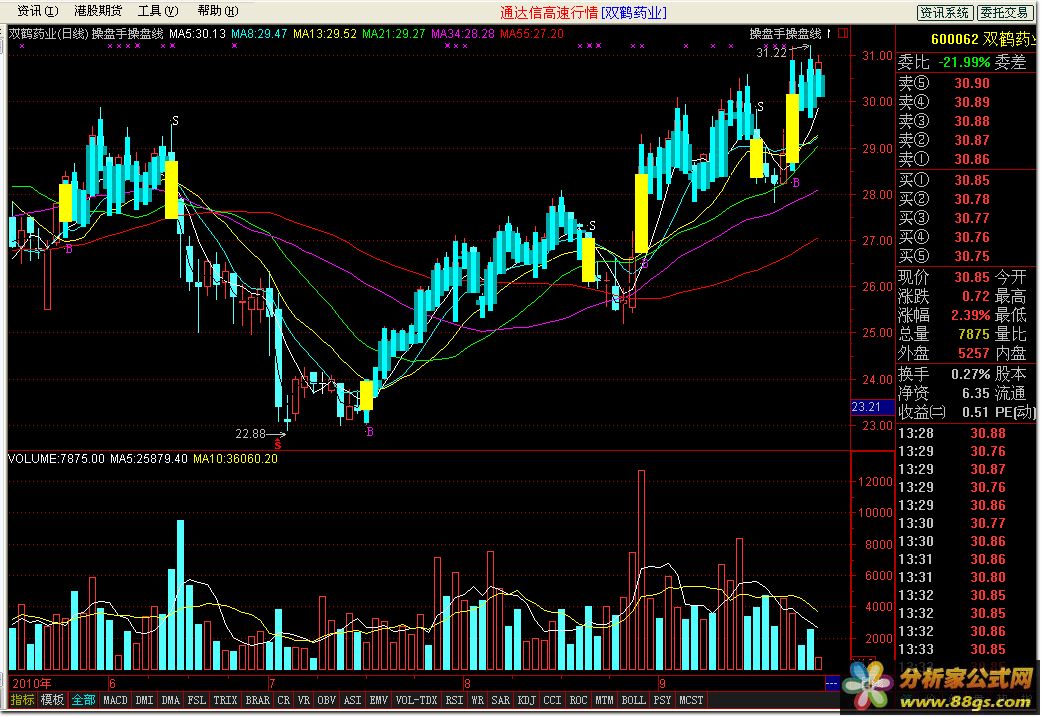Select the 买⑤ 30.75 bid row

click(x=944, y=256)
